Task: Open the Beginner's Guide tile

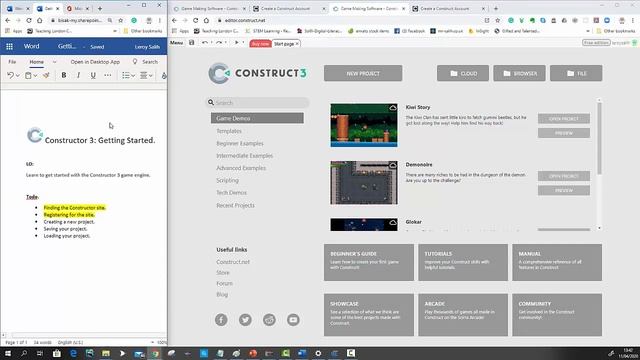Action: [x=369, y=262]
